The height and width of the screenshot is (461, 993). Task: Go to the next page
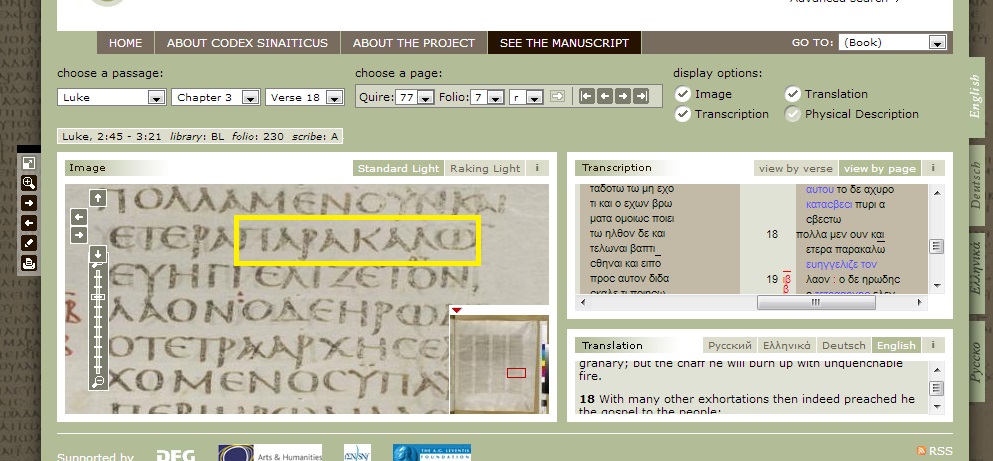coord(623,96)
